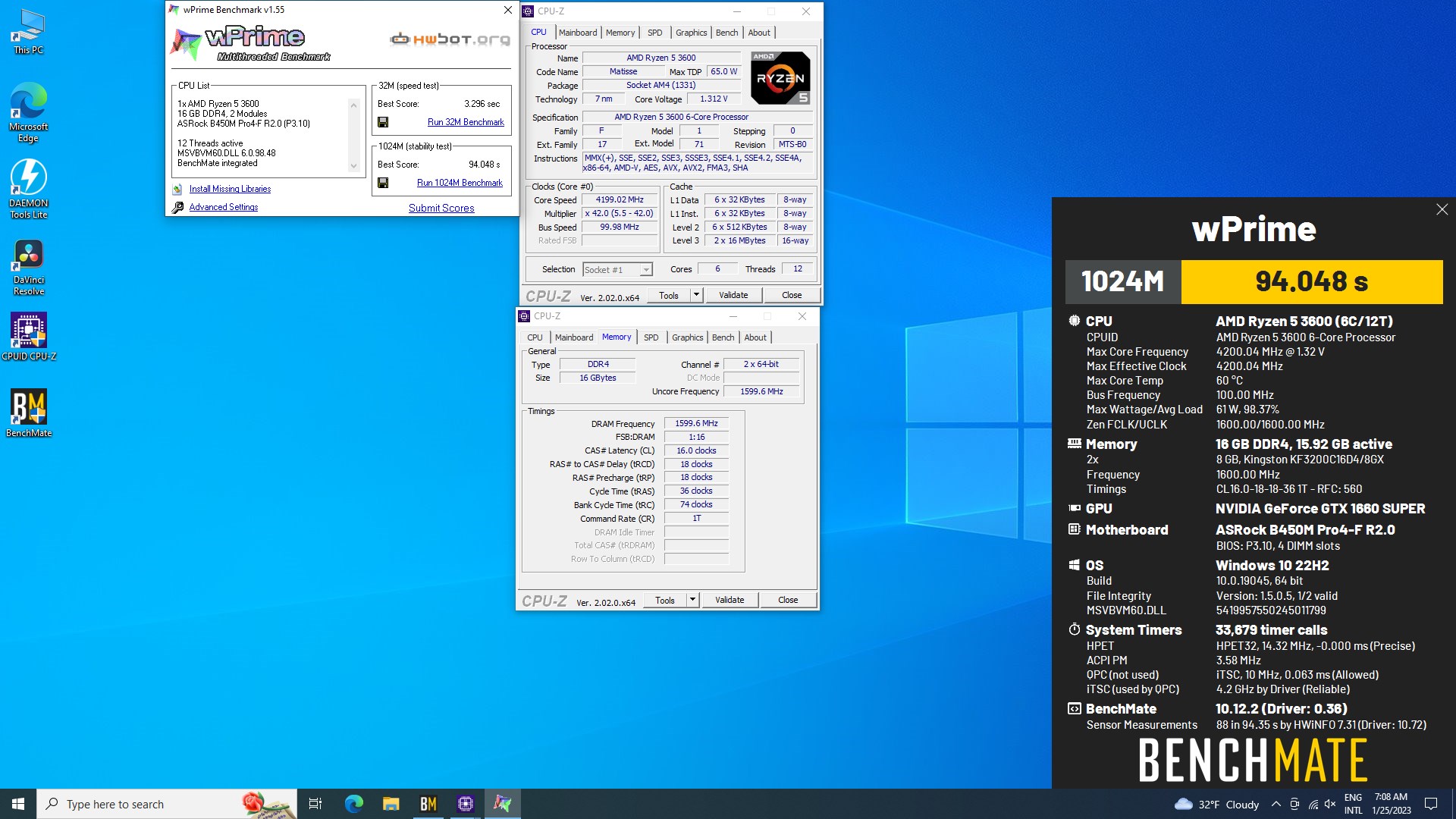Select About tab in top CPU-Z window
The width and height of the screenshot is (1456, 819).
pos(759,33)
